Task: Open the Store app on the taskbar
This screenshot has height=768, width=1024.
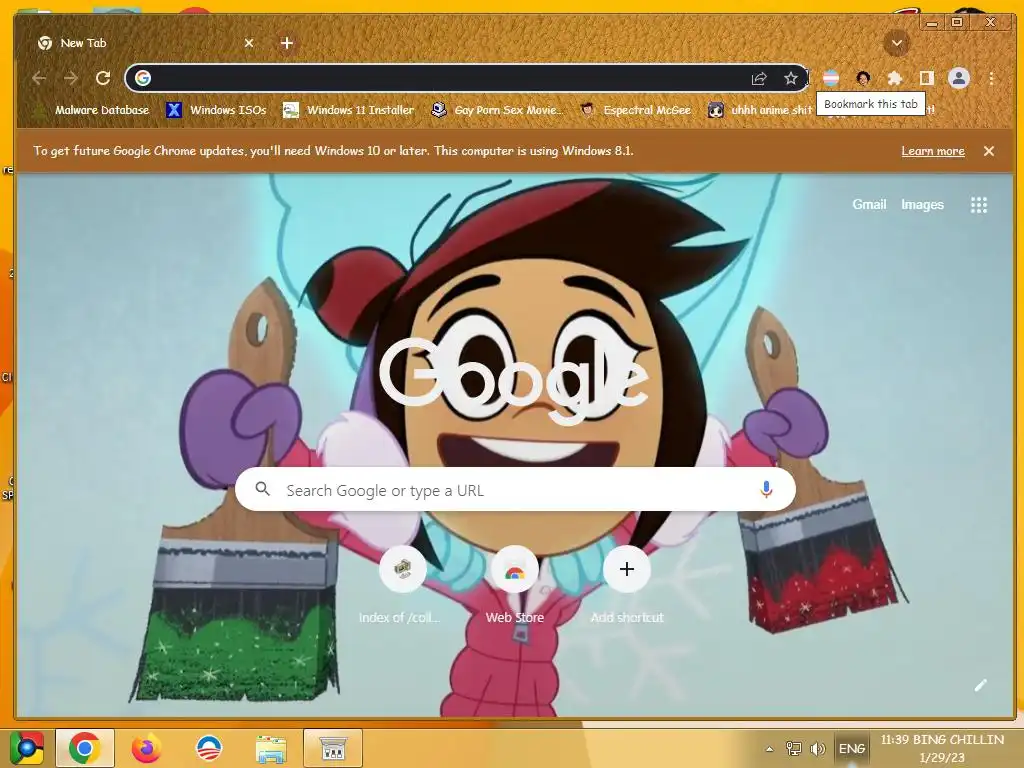Action: 332,749
